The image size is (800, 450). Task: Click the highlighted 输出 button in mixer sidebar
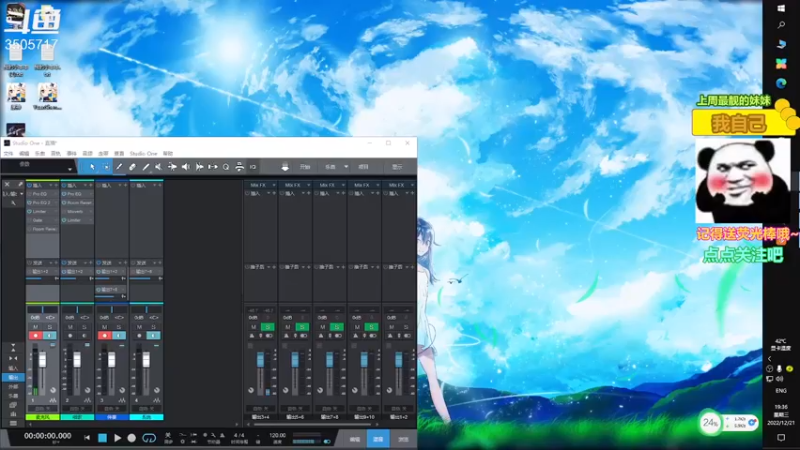tap(13, 378)
